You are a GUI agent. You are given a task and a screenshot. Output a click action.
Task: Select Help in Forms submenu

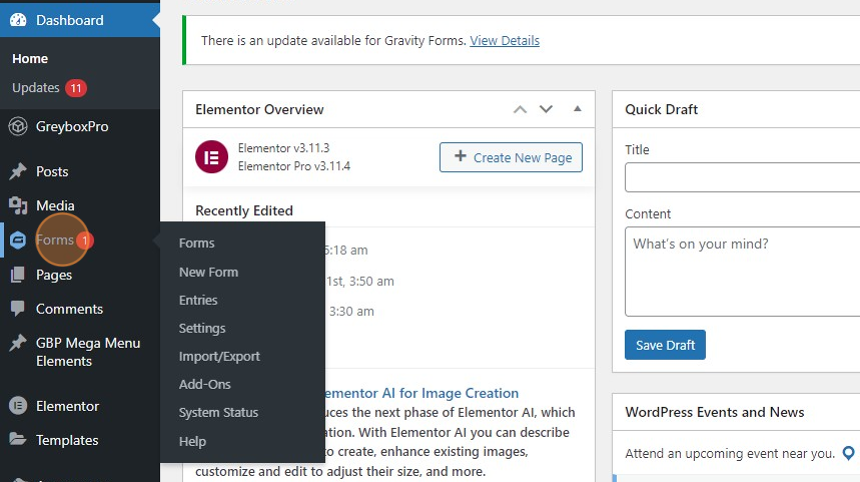click(x=193, y=441)
